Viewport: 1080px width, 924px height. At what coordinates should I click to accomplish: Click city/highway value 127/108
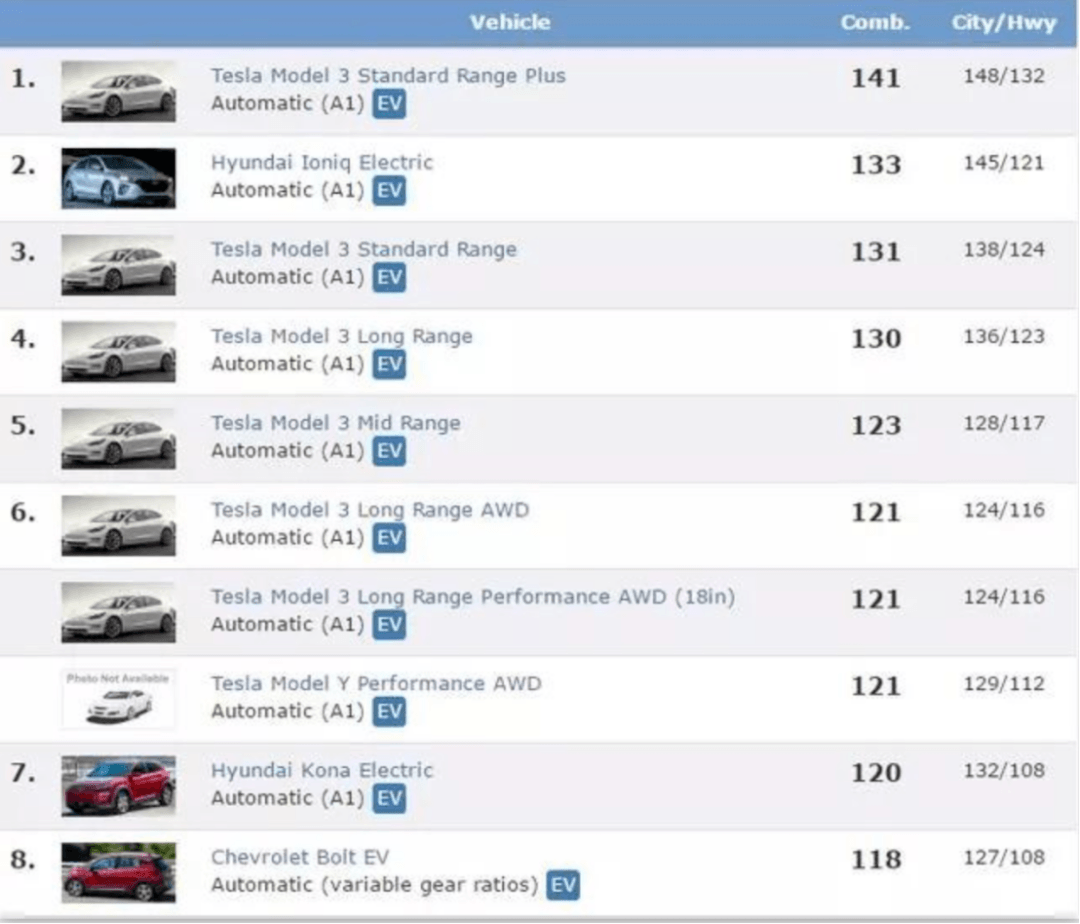pyautogui.click(x=1004, y=857)
